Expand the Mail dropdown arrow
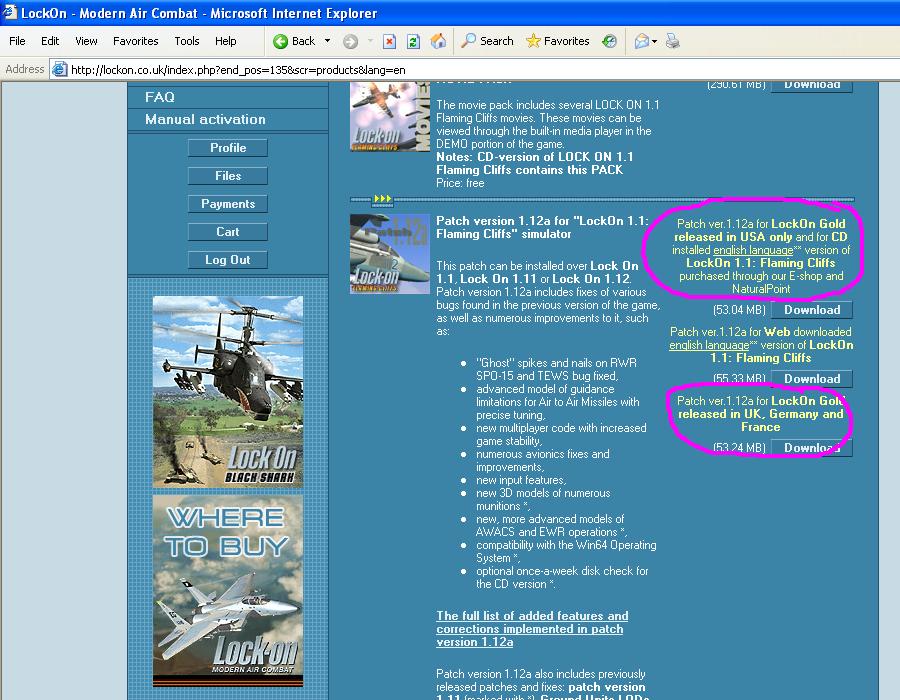The width and height of the screenshot is (900, 700). pyautogui.click(x=654, y=41)
